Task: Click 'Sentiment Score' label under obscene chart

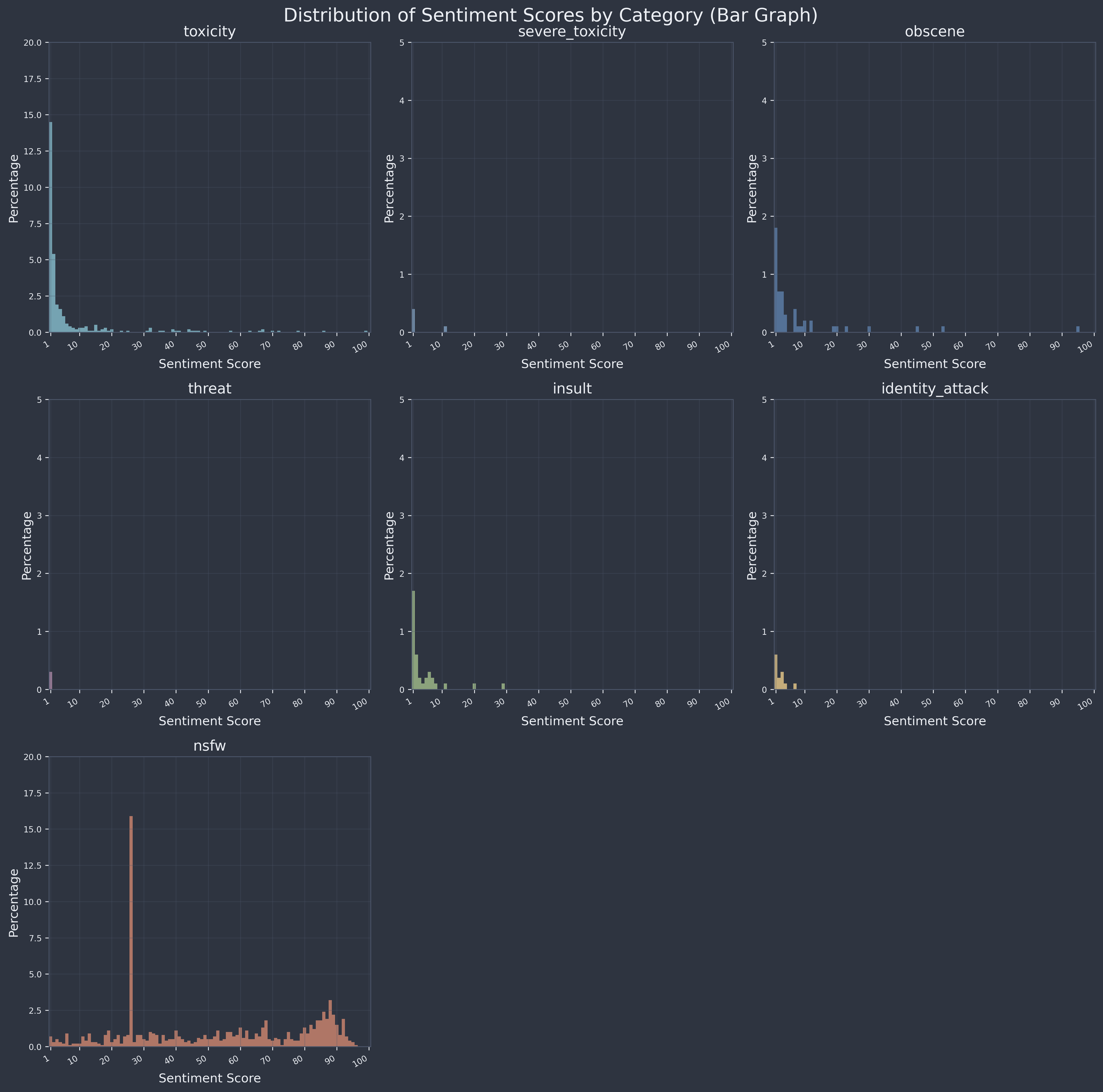Action: (934, 364)
